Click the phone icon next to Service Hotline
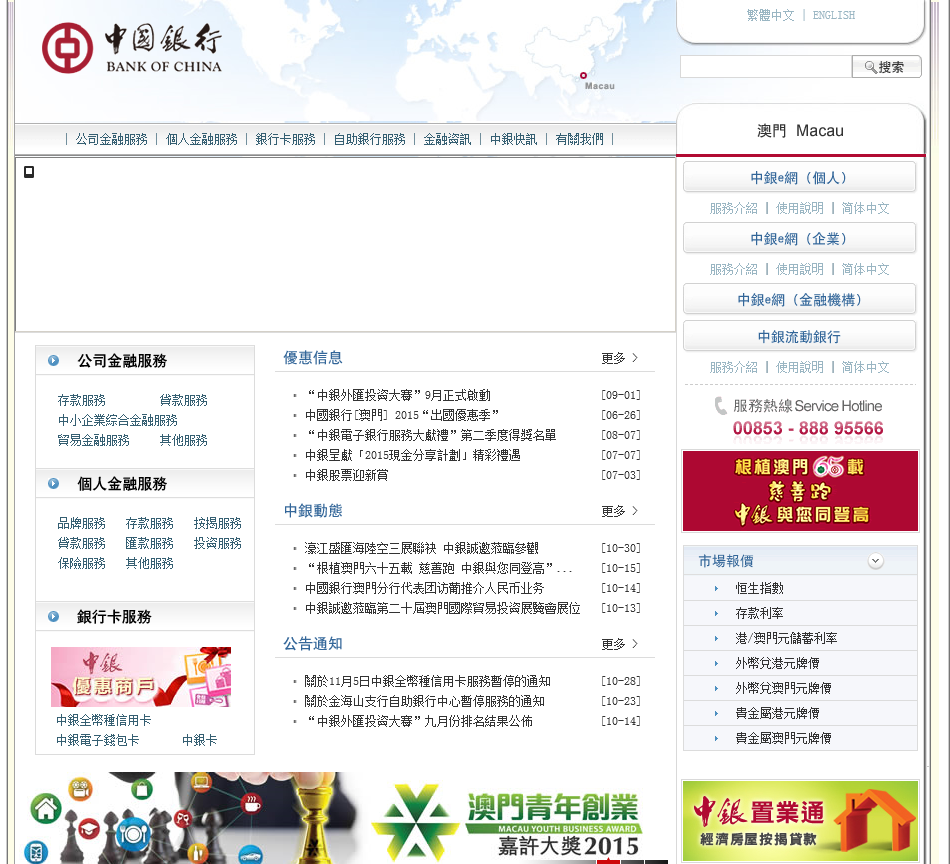 (720, 406)
